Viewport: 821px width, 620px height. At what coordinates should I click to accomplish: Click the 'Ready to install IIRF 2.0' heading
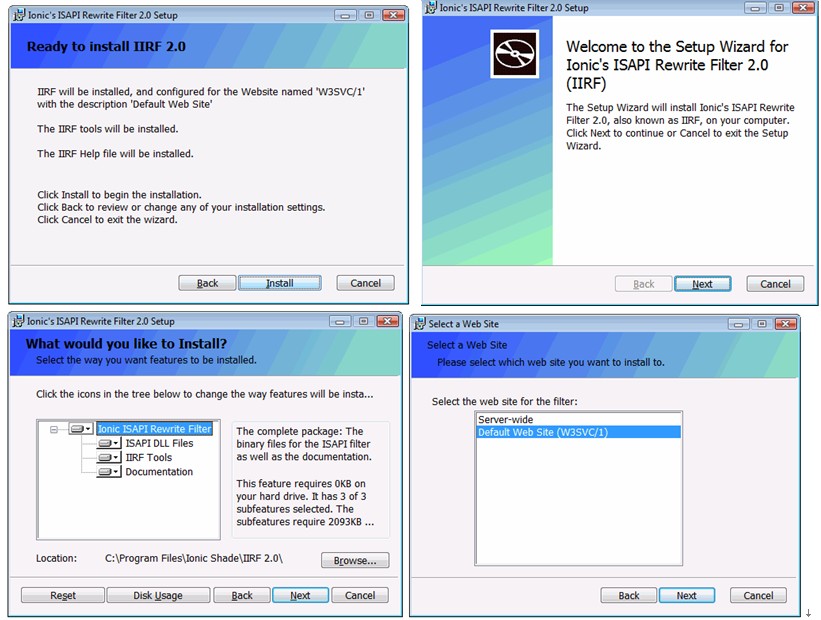[106, 47]
